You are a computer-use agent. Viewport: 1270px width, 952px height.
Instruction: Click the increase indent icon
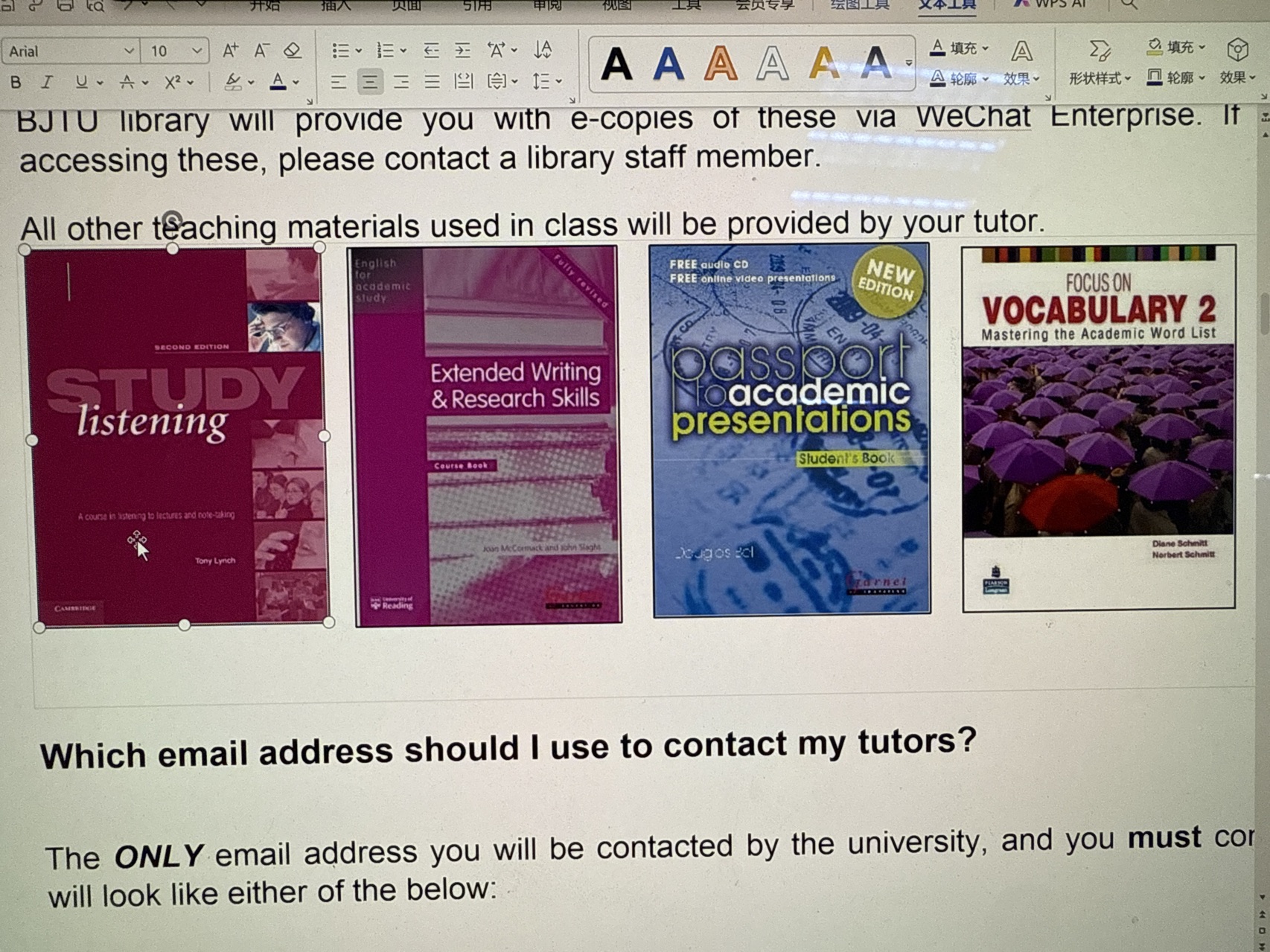coord(462,51)
